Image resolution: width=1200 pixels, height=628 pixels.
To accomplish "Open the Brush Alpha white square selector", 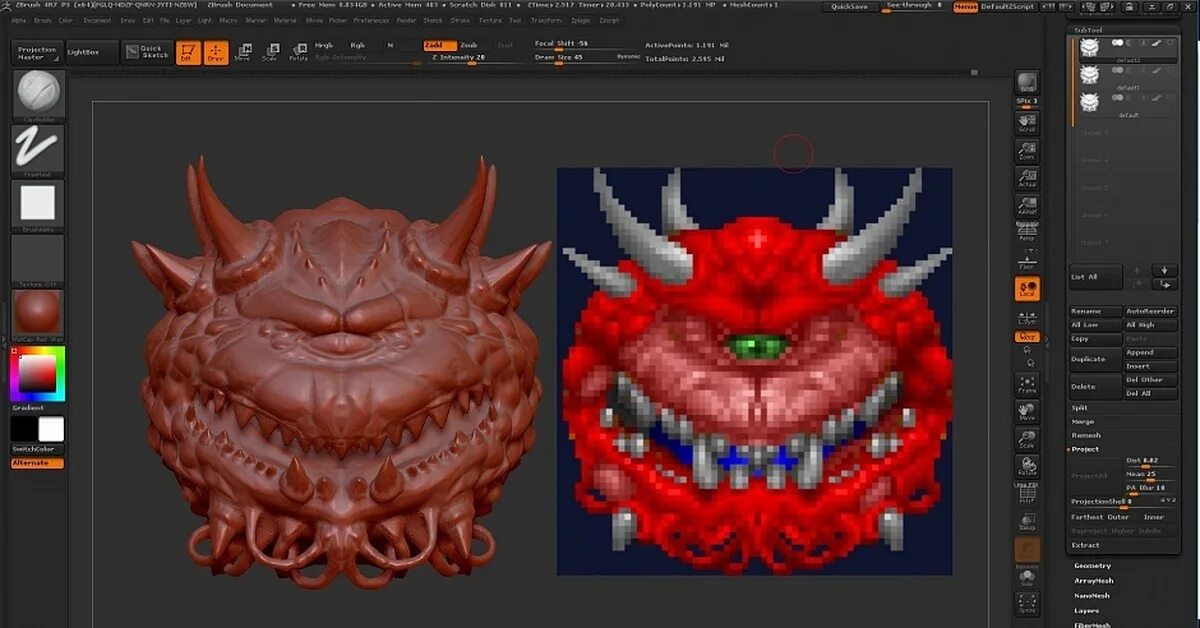I will (x=38, y=204).
